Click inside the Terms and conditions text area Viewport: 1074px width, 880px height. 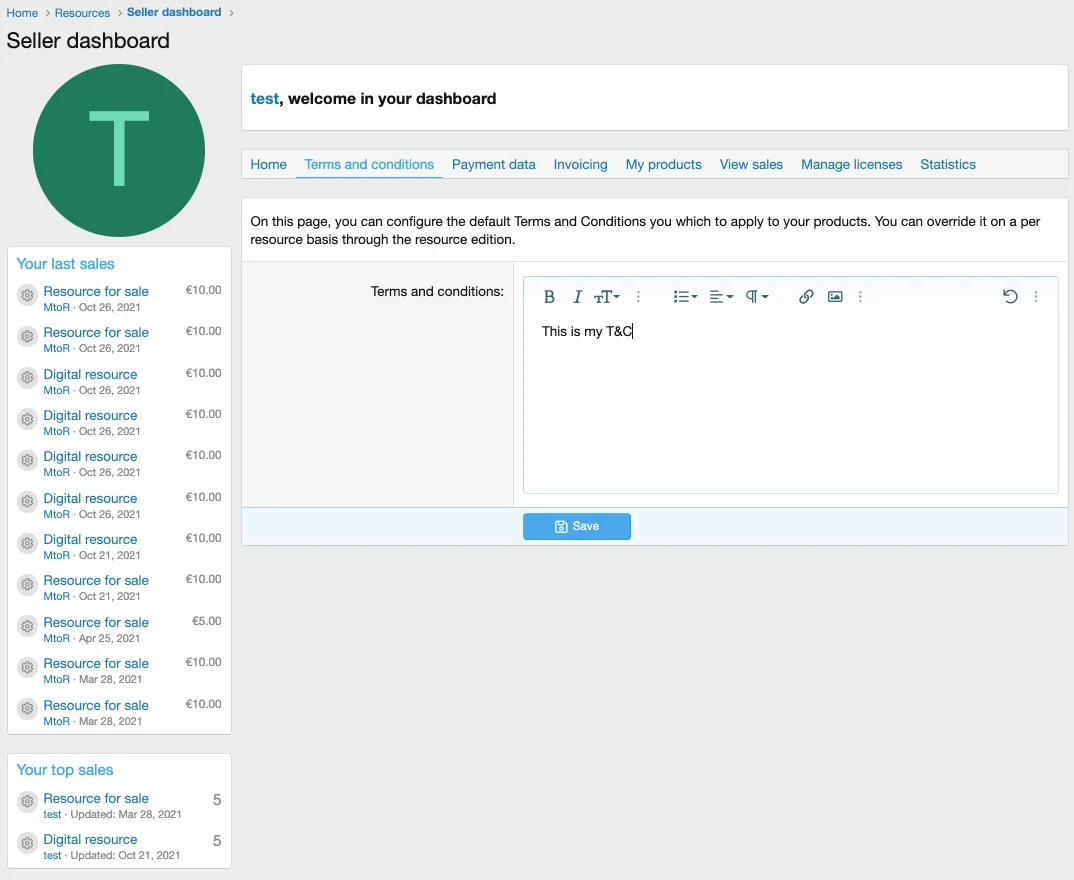pyautogui.click(x=790, y=404)
